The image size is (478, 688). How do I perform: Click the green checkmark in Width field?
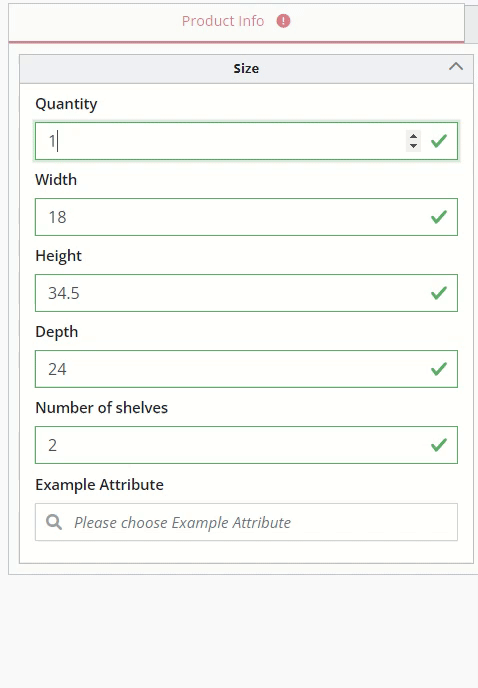tap(438, 217)
